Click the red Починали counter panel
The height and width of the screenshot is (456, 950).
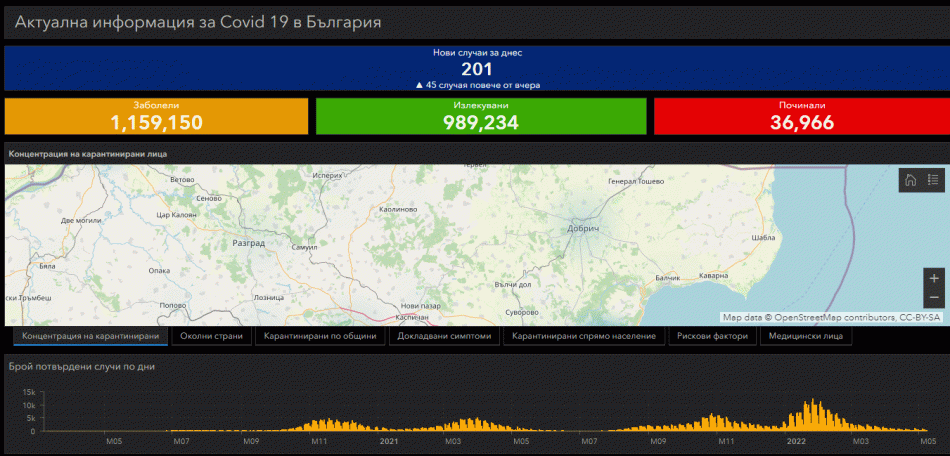click(802, 116)
